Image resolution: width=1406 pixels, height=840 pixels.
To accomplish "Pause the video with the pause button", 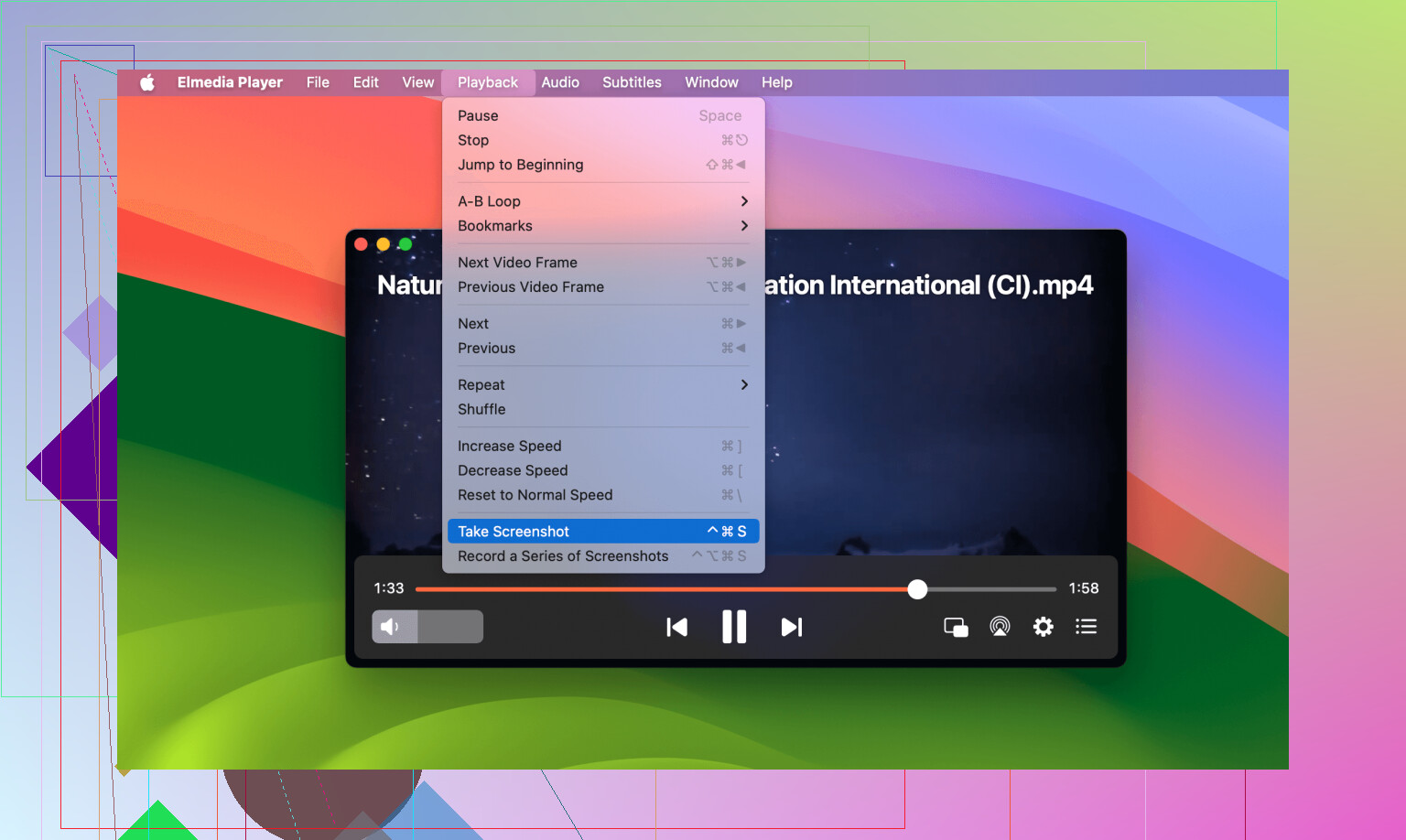I will click(734, 627).
